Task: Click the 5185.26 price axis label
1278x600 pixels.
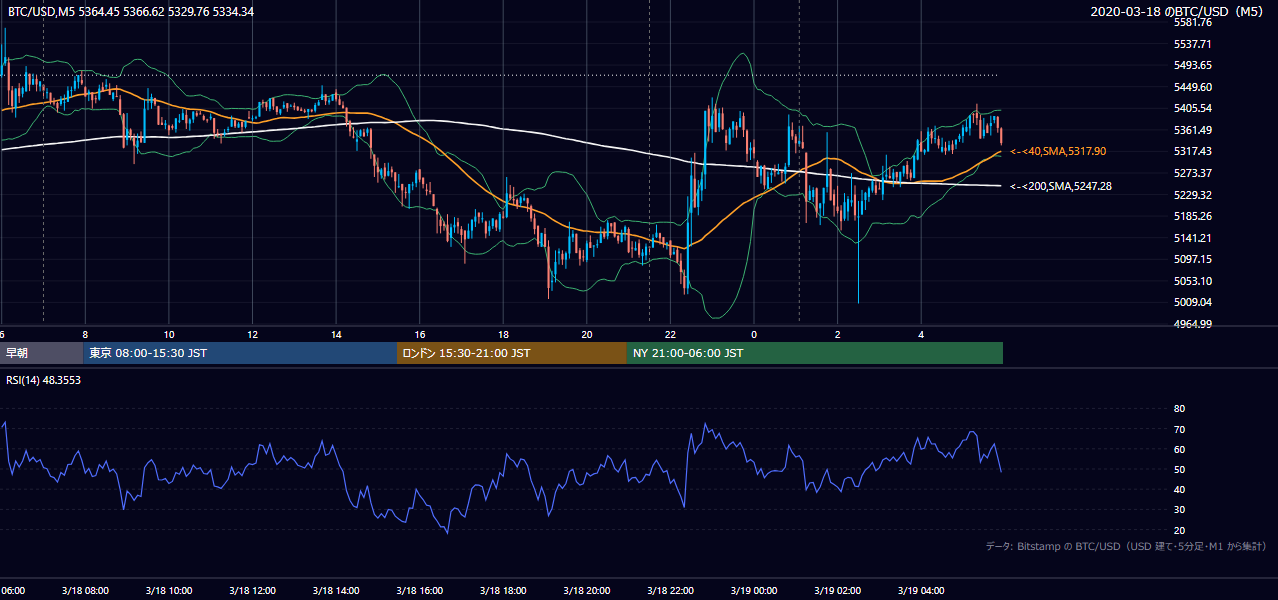Action: pyautogui.click(x=1193, y=216)
